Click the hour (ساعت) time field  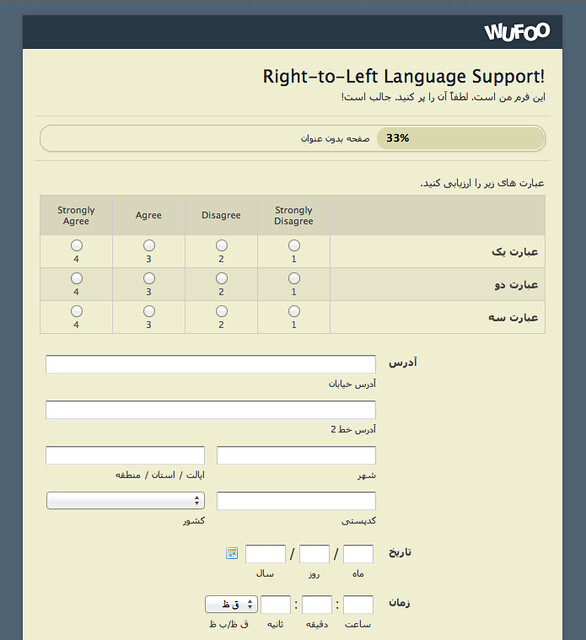click(x=358, y=604)
